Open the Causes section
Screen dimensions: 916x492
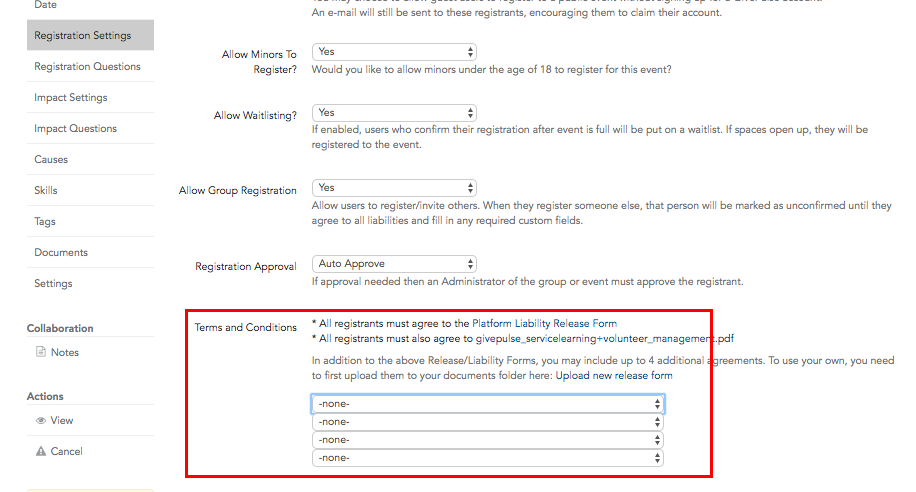pyautogui.click(x=91, y=159)
